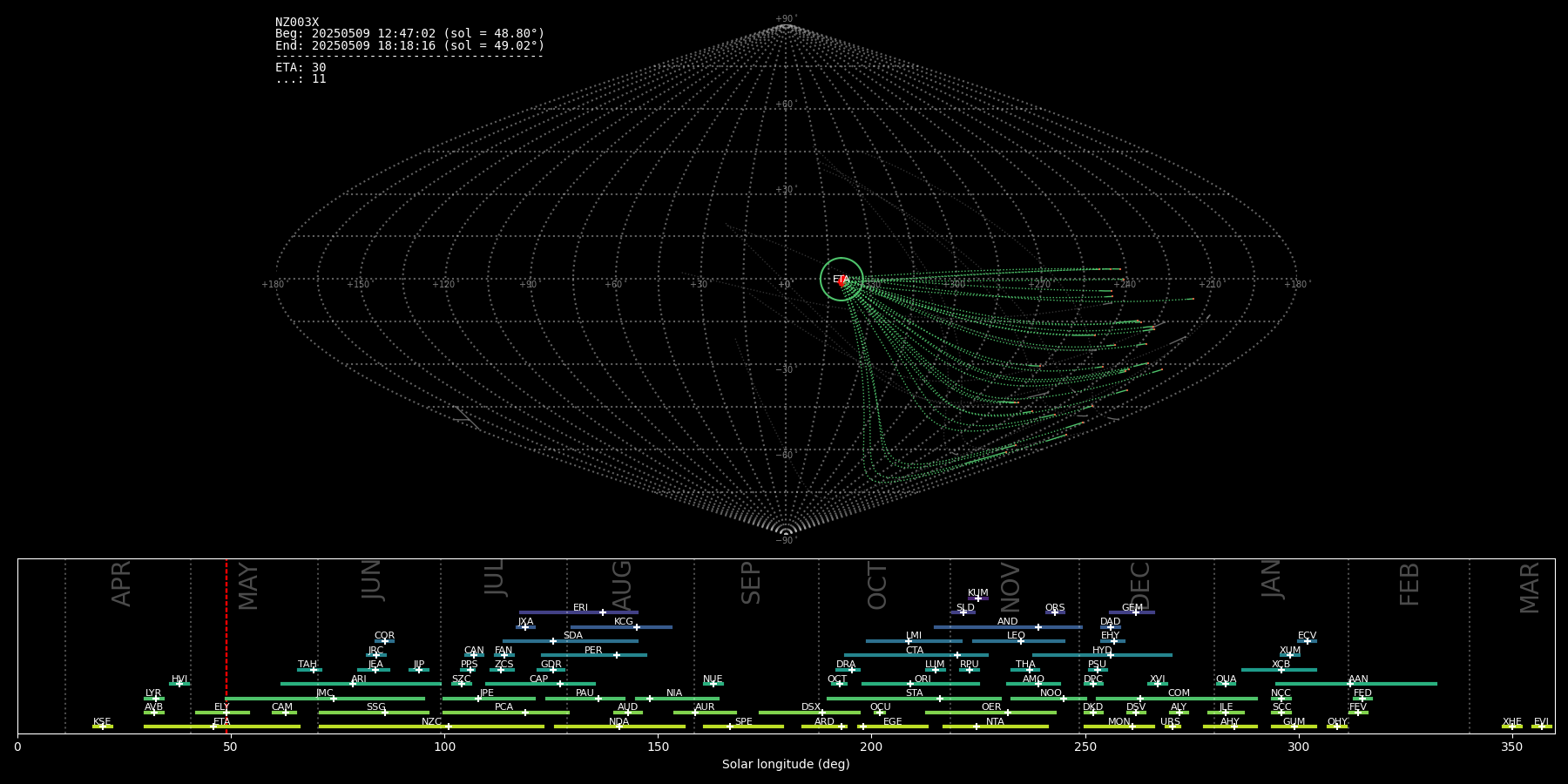This screenshot has width=1568, height=784.
Task: Click the MAR month label
Action: tap(1530, 588)
